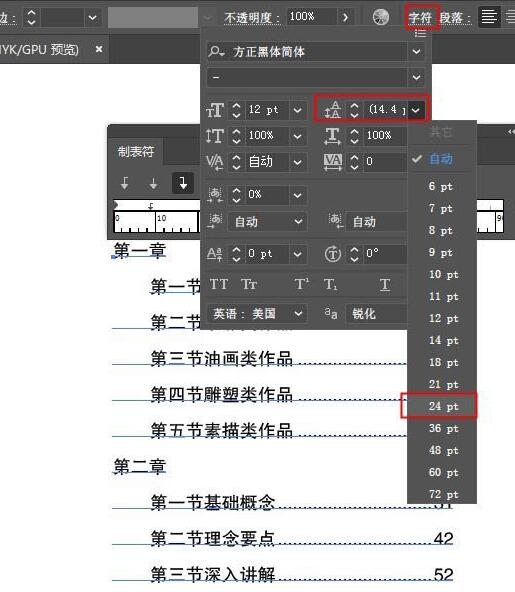Expand the 英语：美国 language dropdown
515x592 pixels.
point(298,313)
